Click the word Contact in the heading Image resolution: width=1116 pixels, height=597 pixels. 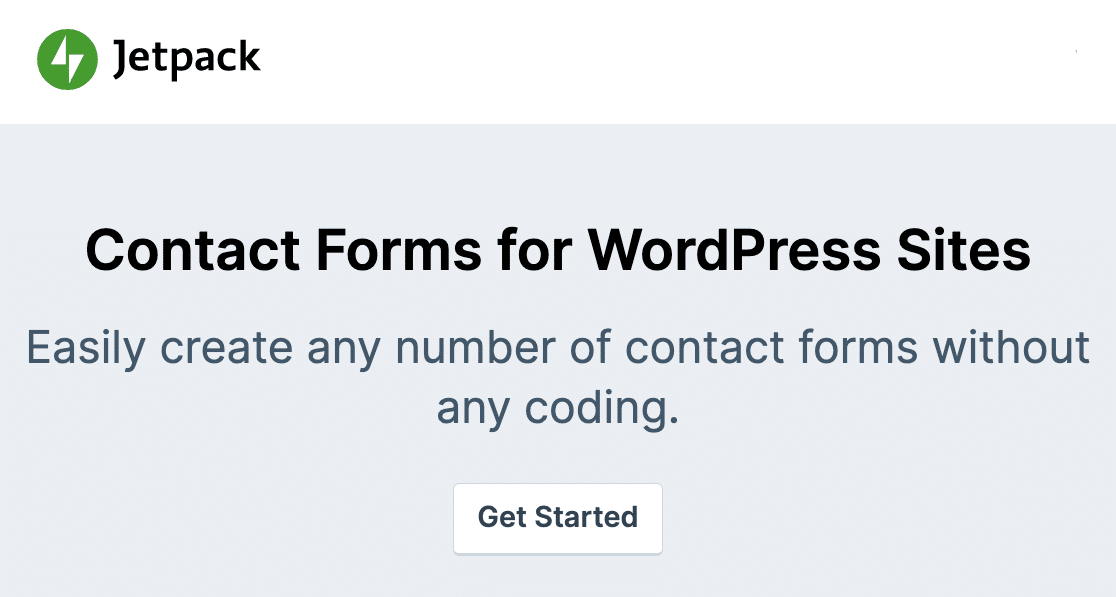pyautogui.click(x=193, y=250)
